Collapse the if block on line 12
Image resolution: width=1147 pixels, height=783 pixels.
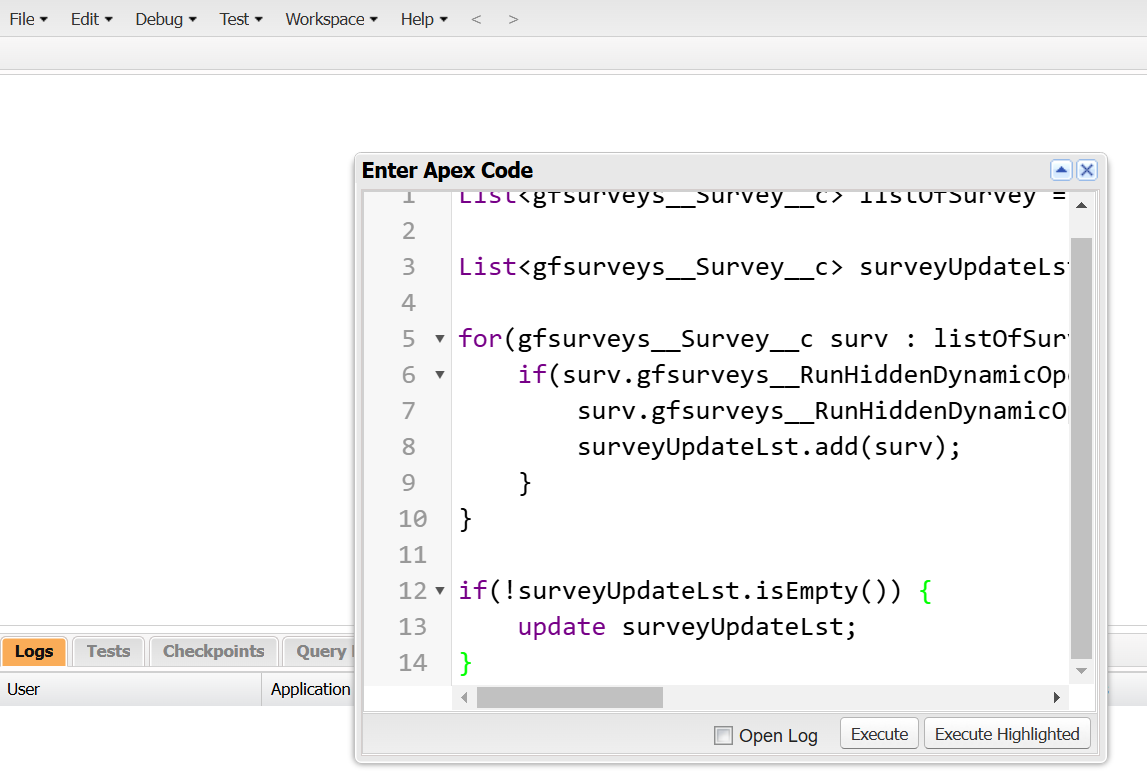(439, 591)
